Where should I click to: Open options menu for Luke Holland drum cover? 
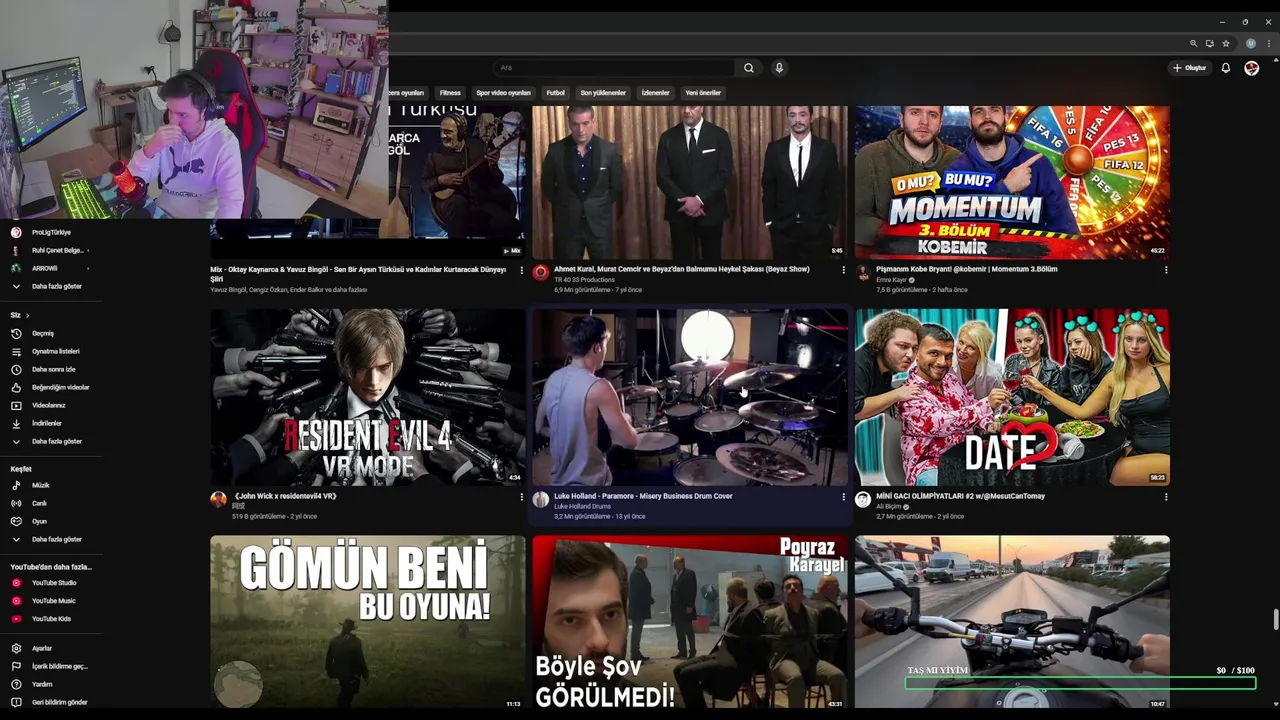pos(843,497)
